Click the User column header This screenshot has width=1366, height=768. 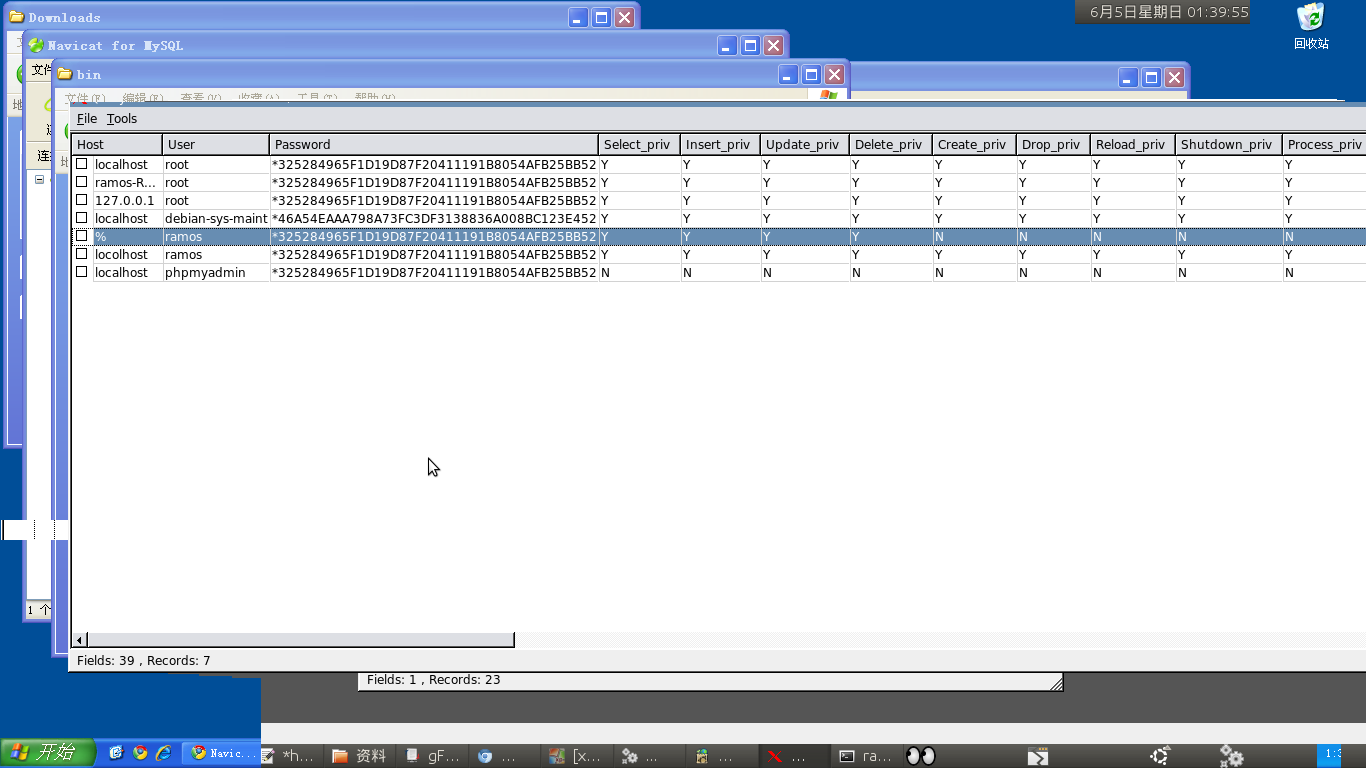point(216,144)
